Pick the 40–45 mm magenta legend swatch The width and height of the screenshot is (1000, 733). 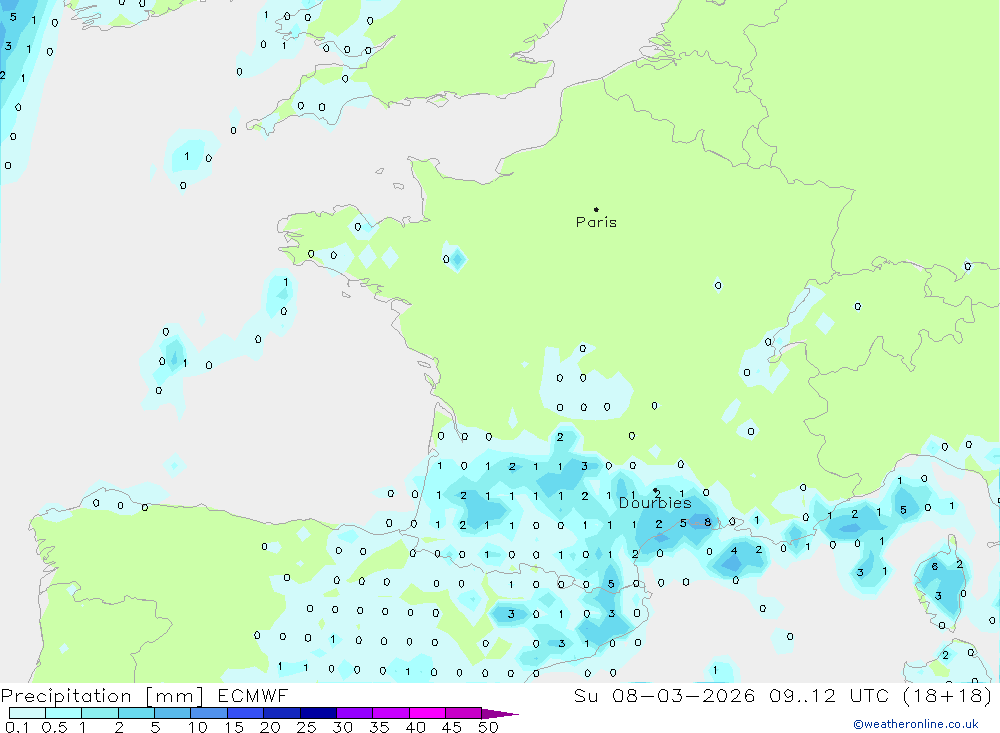[x=427, y=713]
